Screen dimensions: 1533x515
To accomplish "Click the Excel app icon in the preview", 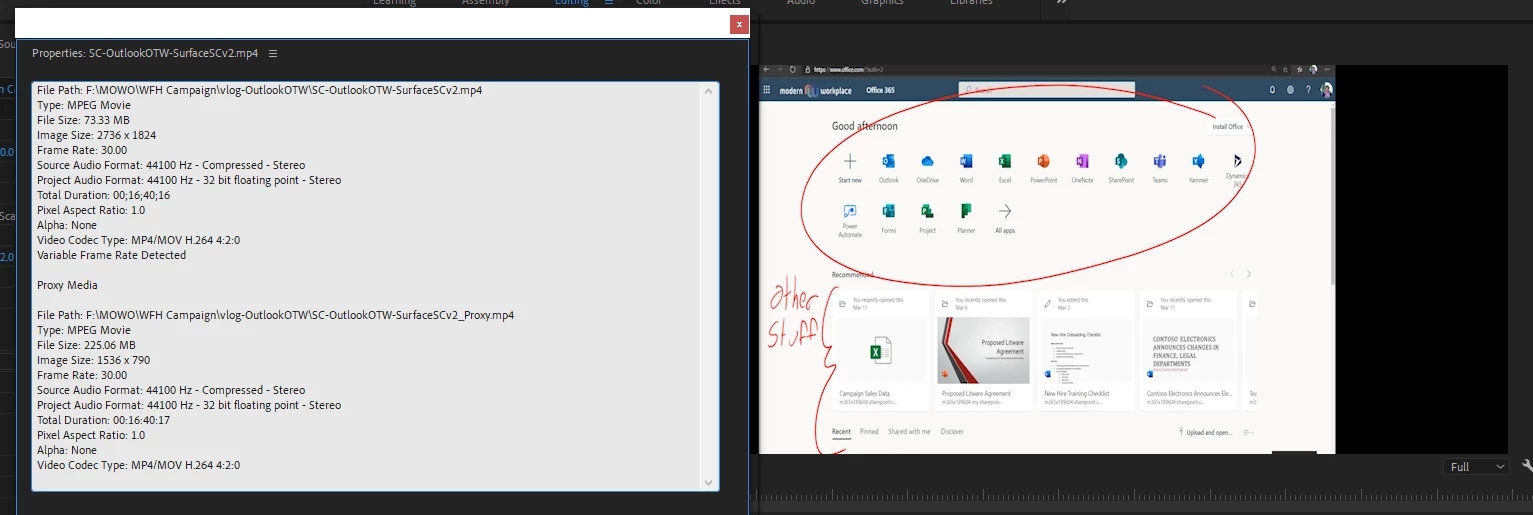I will click(x=1004, y=161).
